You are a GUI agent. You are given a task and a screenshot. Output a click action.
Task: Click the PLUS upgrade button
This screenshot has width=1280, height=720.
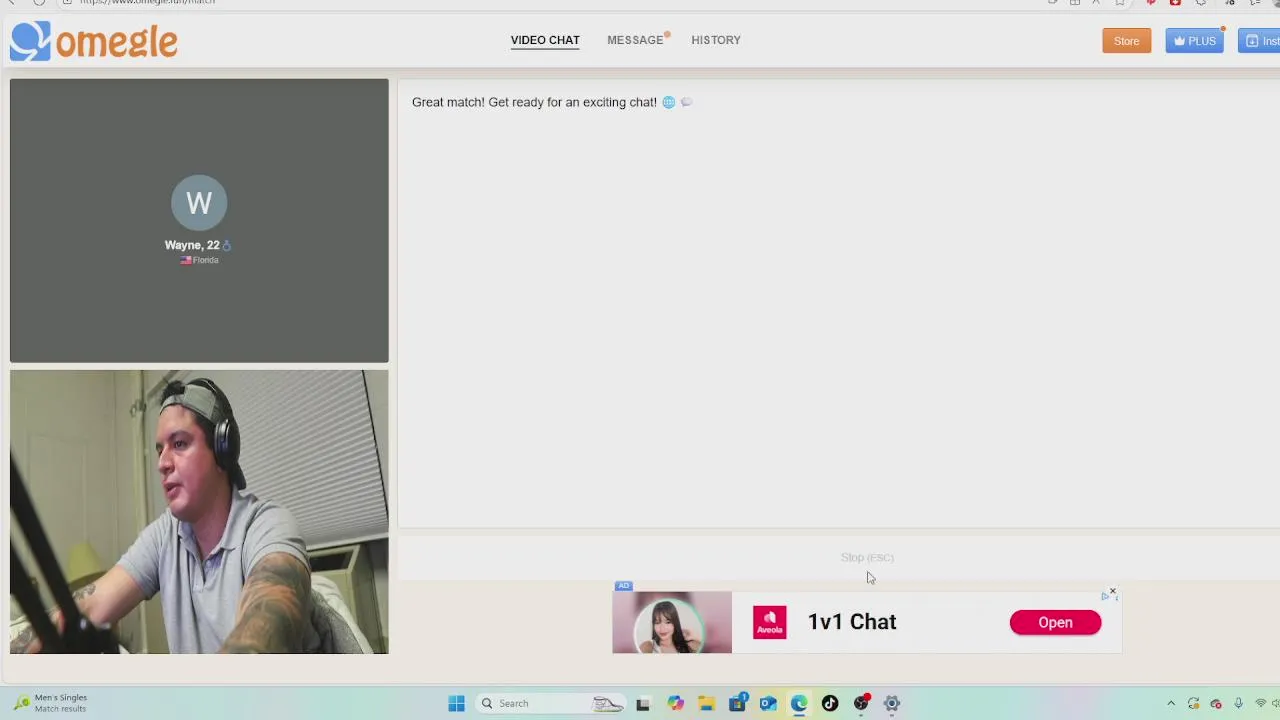pyautogui.click(x=1194, y=41)
